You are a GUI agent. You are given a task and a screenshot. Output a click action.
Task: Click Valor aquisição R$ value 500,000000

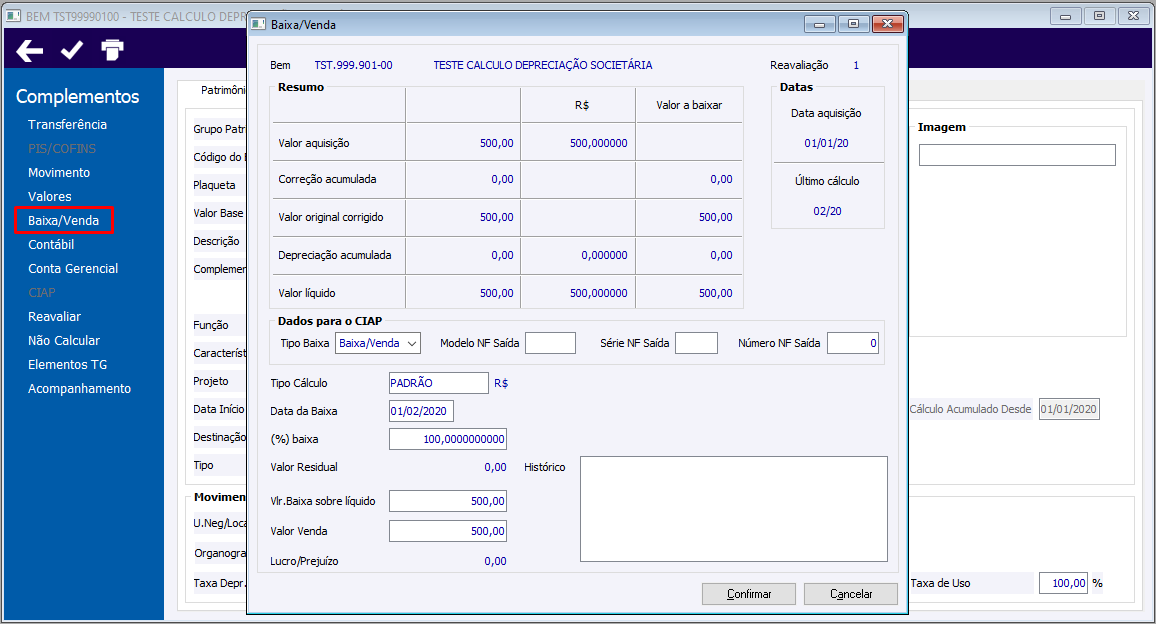[599, 143]
